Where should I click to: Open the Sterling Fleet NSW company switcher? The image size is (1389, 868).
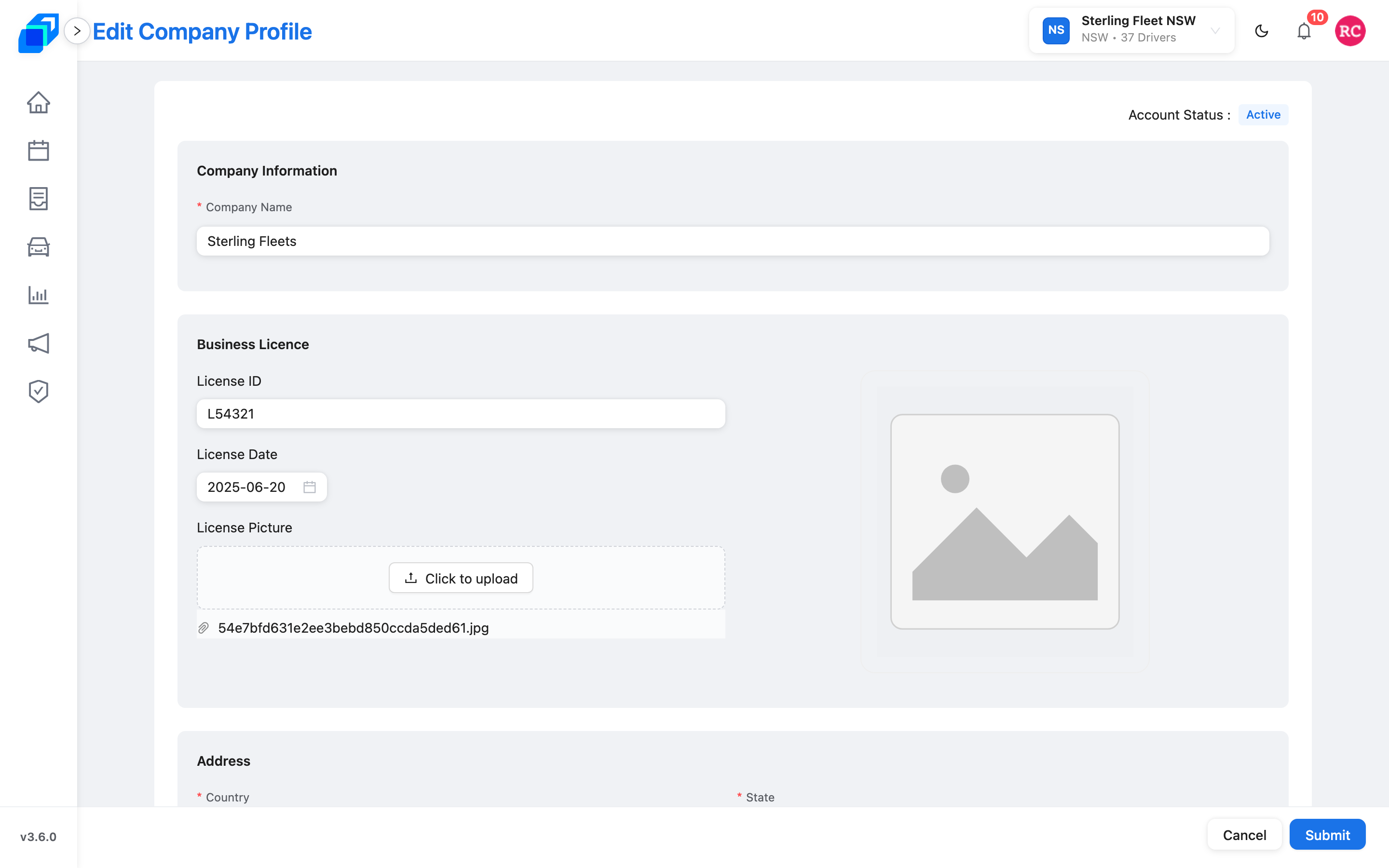point(1132,30)
